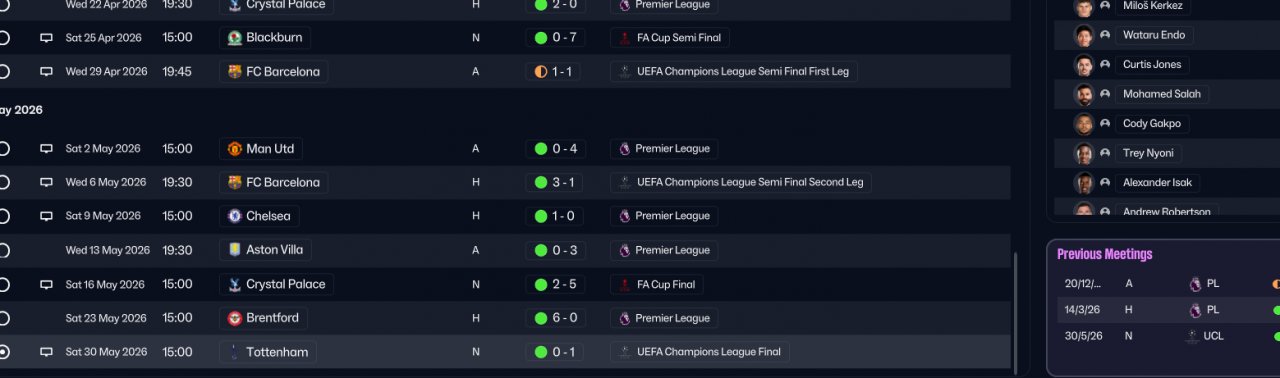Click the TV icon on Man Utd fixture
Viewport: 1280px width, 378px height.
pyautogui.click(x=46, y=149)
